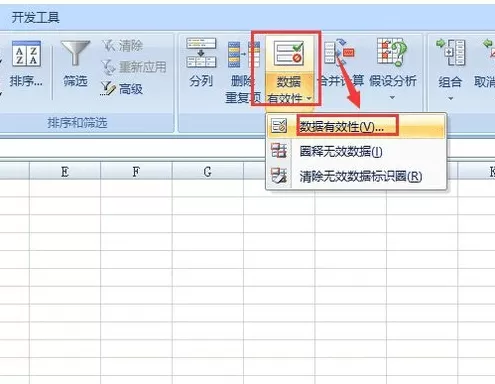
Task: Expand the 组合 dropdown arrow
Action: pyautogui.click(x=450, y=98)
